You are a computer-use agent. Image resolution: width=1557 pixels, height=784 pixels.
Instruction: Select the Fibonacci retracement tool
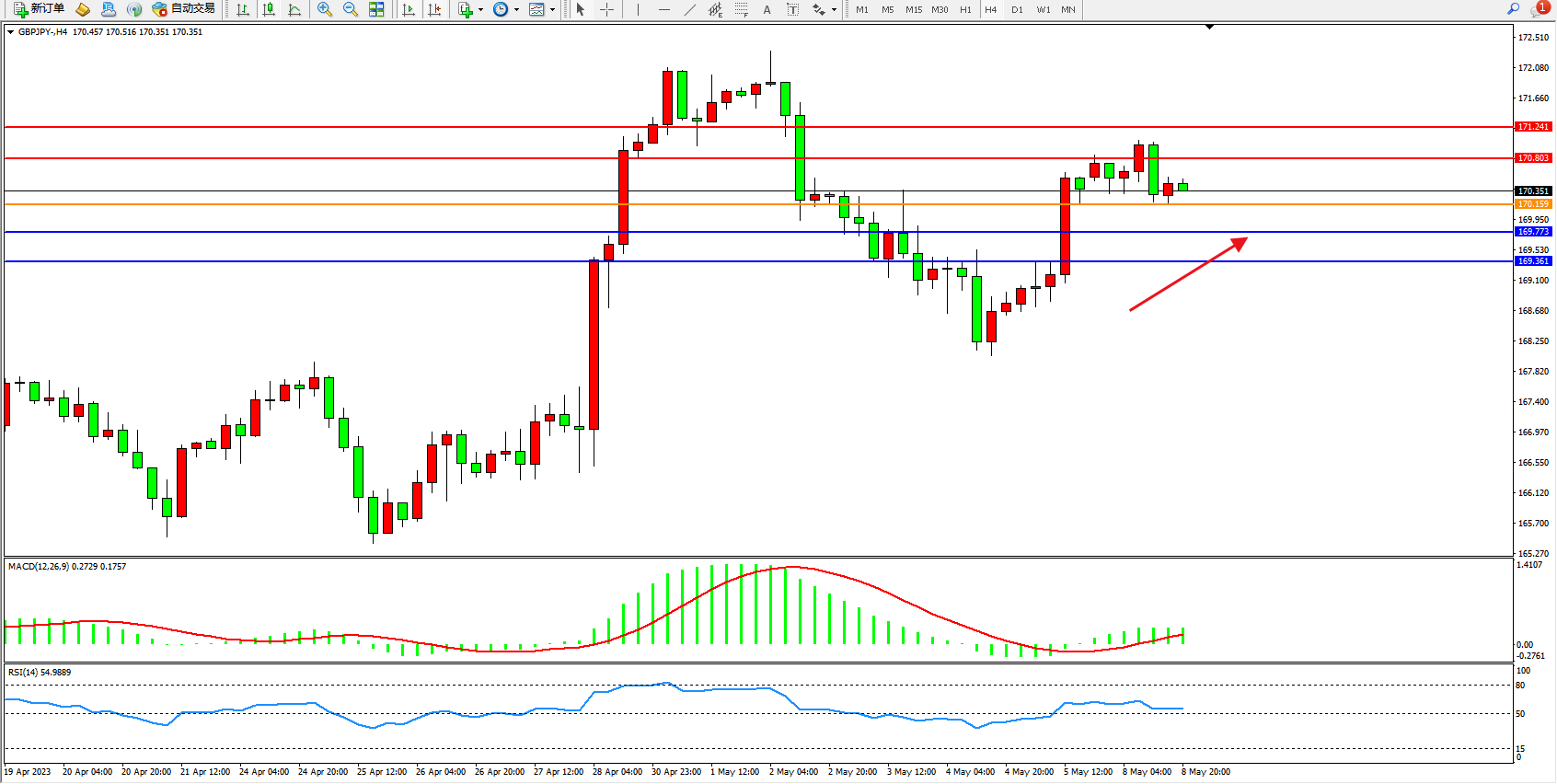pyautogui.click(x=742, y=9)
